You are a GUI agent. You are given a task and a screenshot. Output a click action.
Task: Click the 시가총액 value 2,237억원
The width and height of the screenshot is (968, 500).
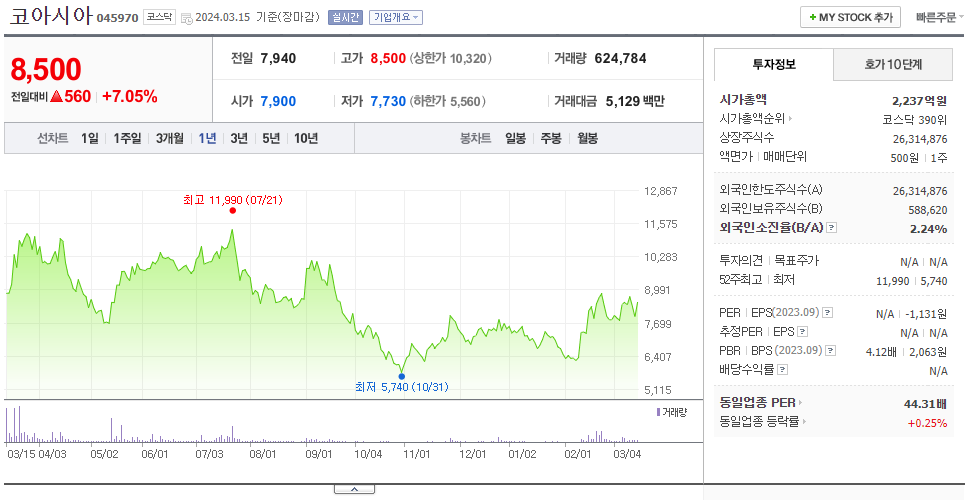coord(919,101)
